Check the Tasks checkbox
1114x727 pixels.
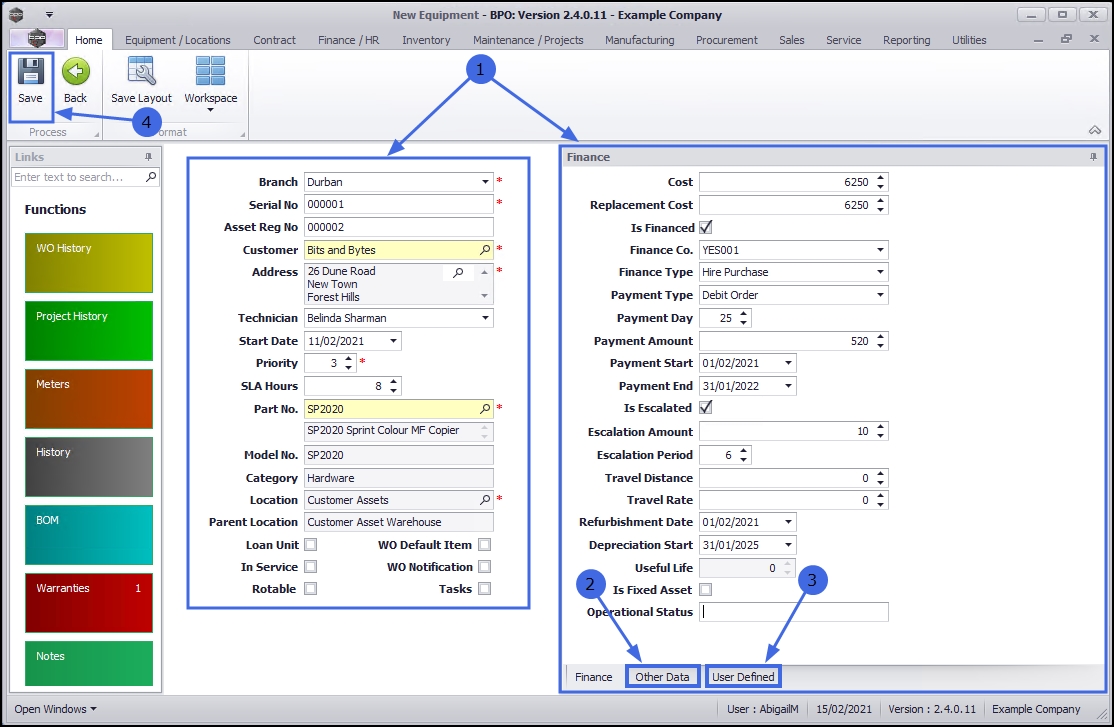click(485, 588)
